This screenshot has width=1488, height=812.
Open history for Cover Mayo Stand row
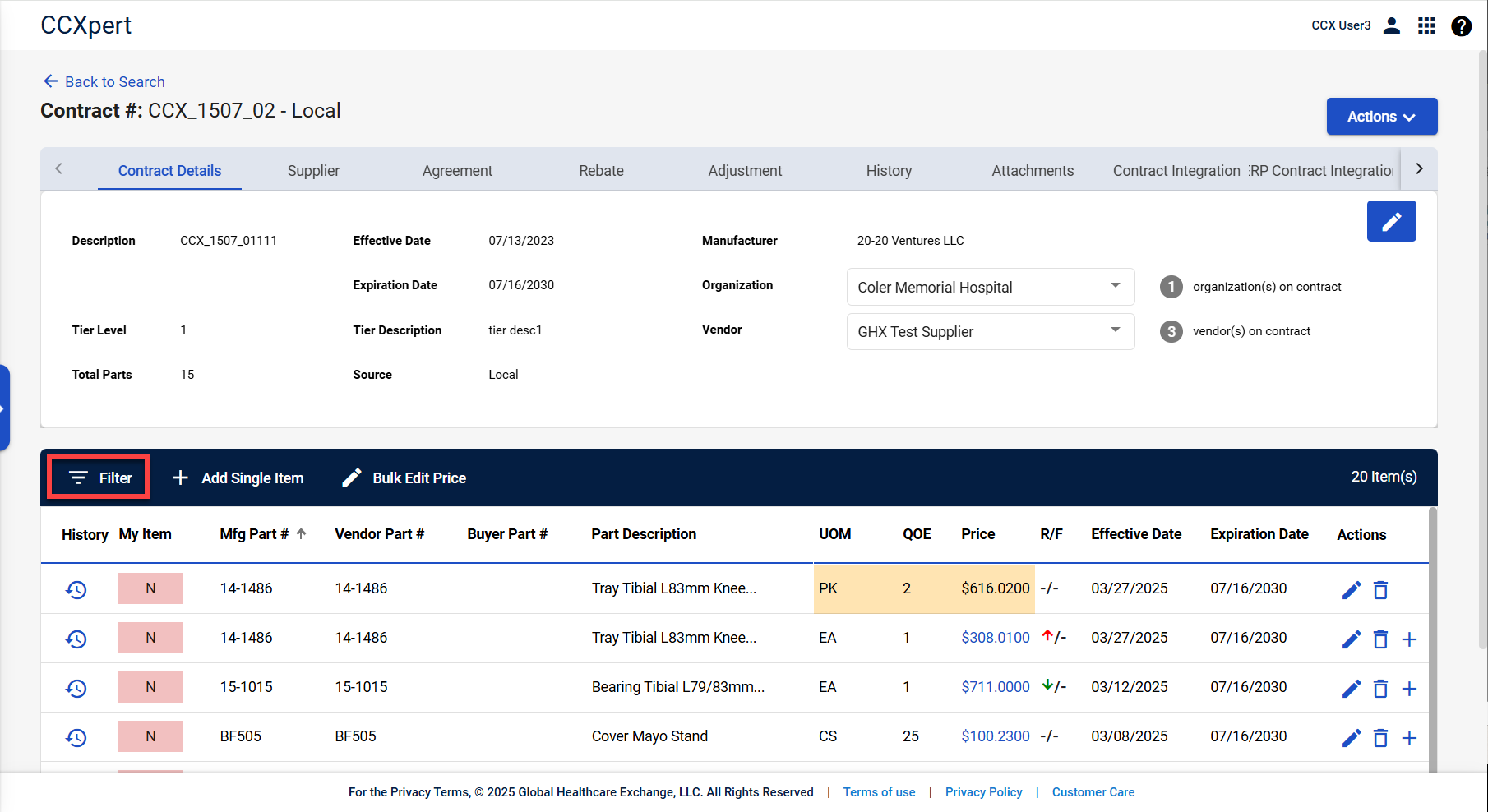[x=76, y=737]
